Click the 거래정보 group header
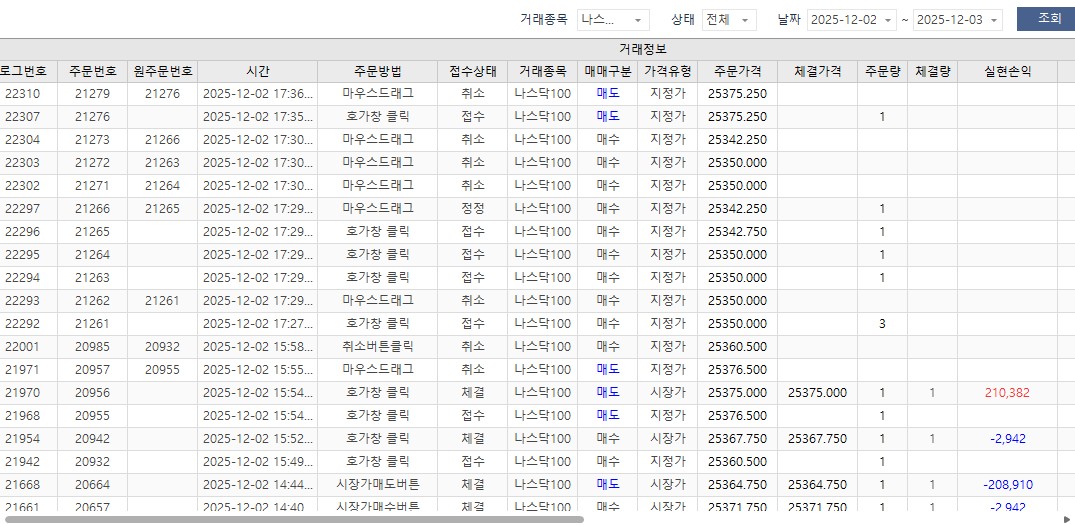Screen dimensions: 1075x525 (x=642, y=49)
